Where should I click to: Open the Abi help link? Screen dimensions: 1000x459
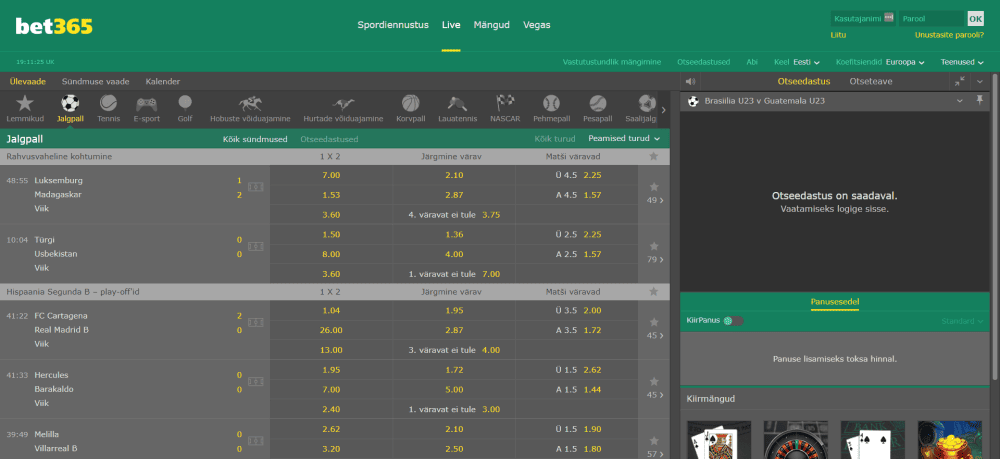point(752,62)
